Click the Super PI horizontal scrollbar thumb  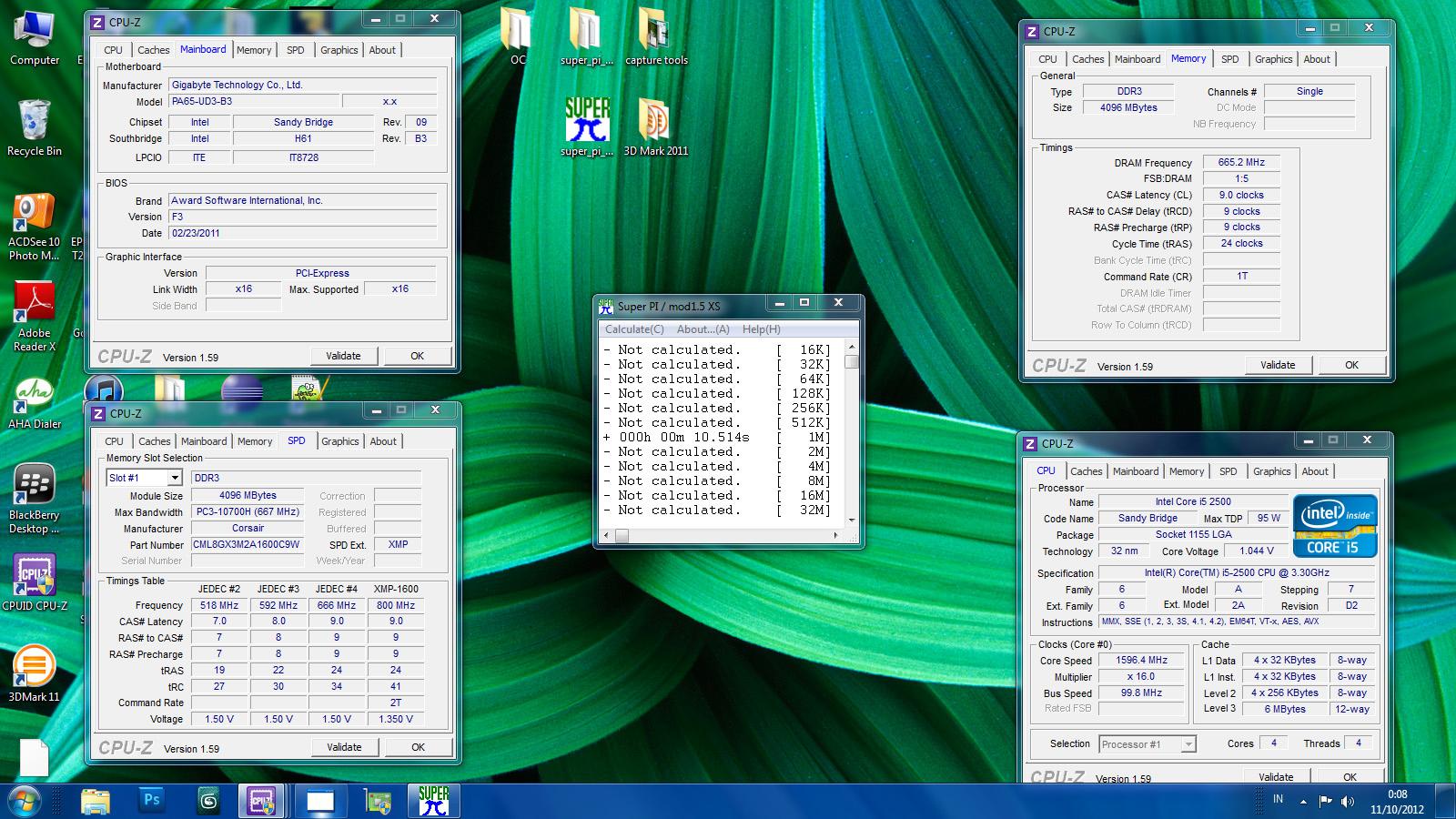(622, 536)
